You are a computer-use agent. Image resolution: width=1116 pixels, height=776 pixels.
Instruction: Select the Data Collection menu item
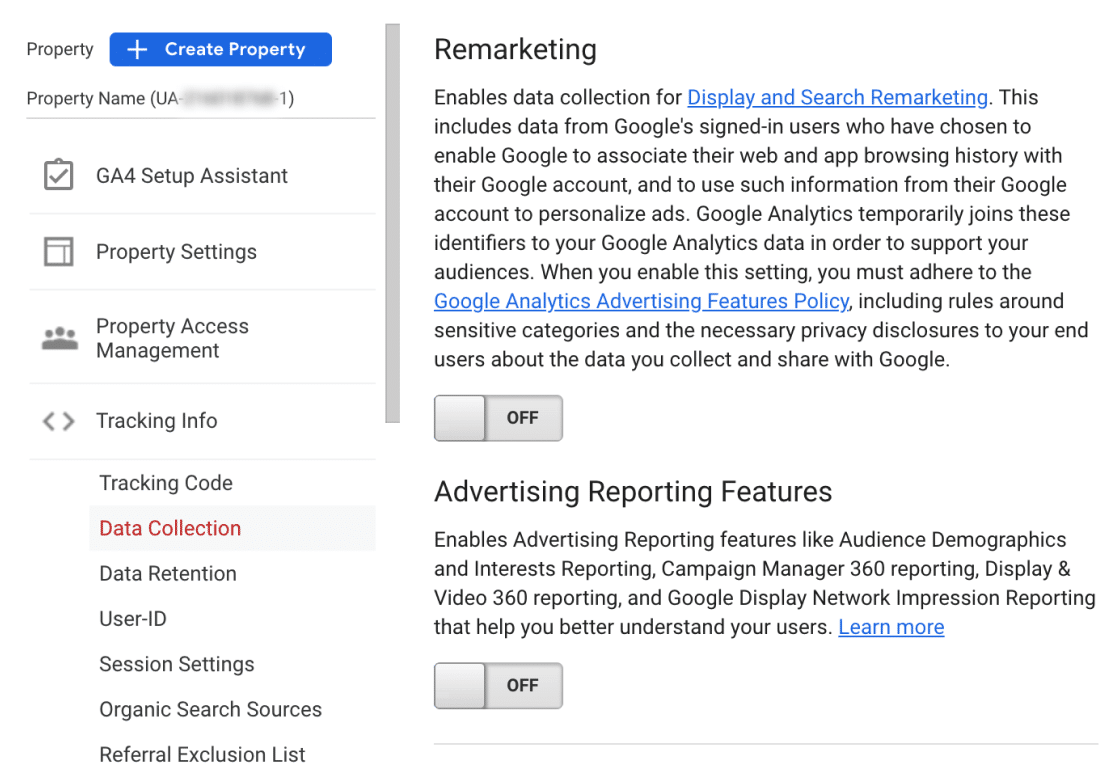pyautogui.click(x=232, y=528)
